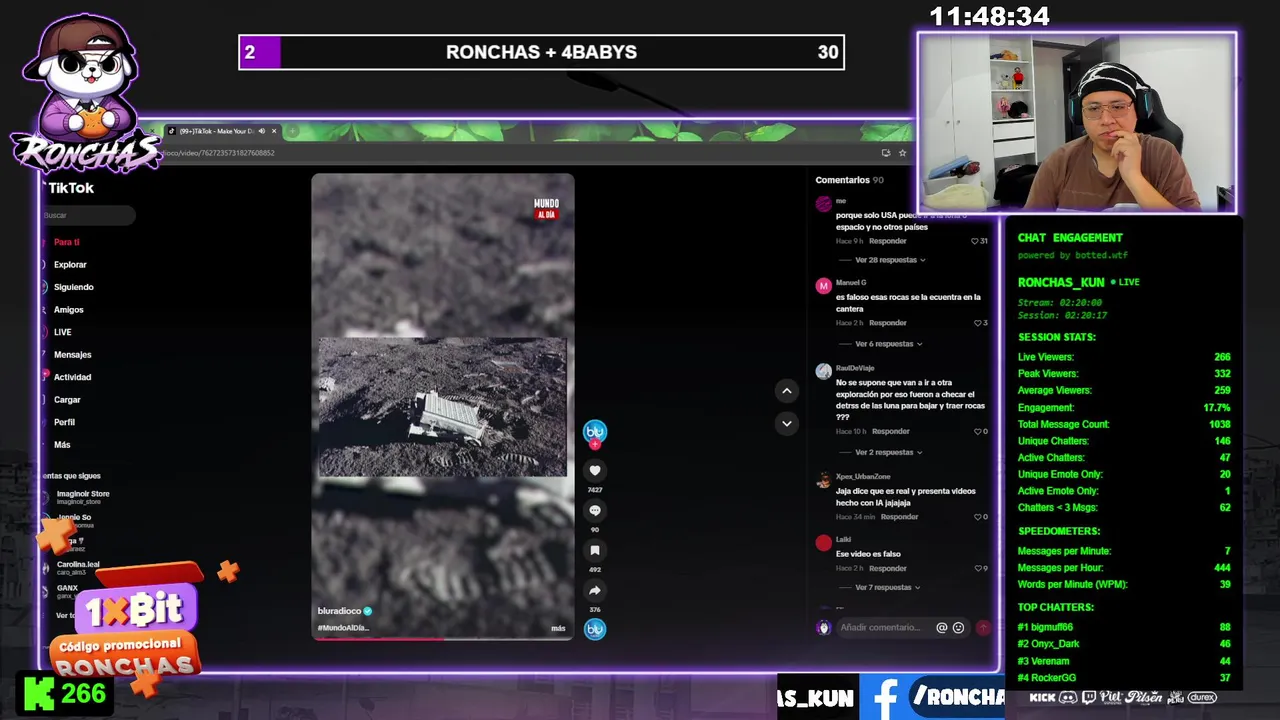Screen dimensions: 1280x720
Task: Open emoji picker in comment box
Action: [958, 628]
